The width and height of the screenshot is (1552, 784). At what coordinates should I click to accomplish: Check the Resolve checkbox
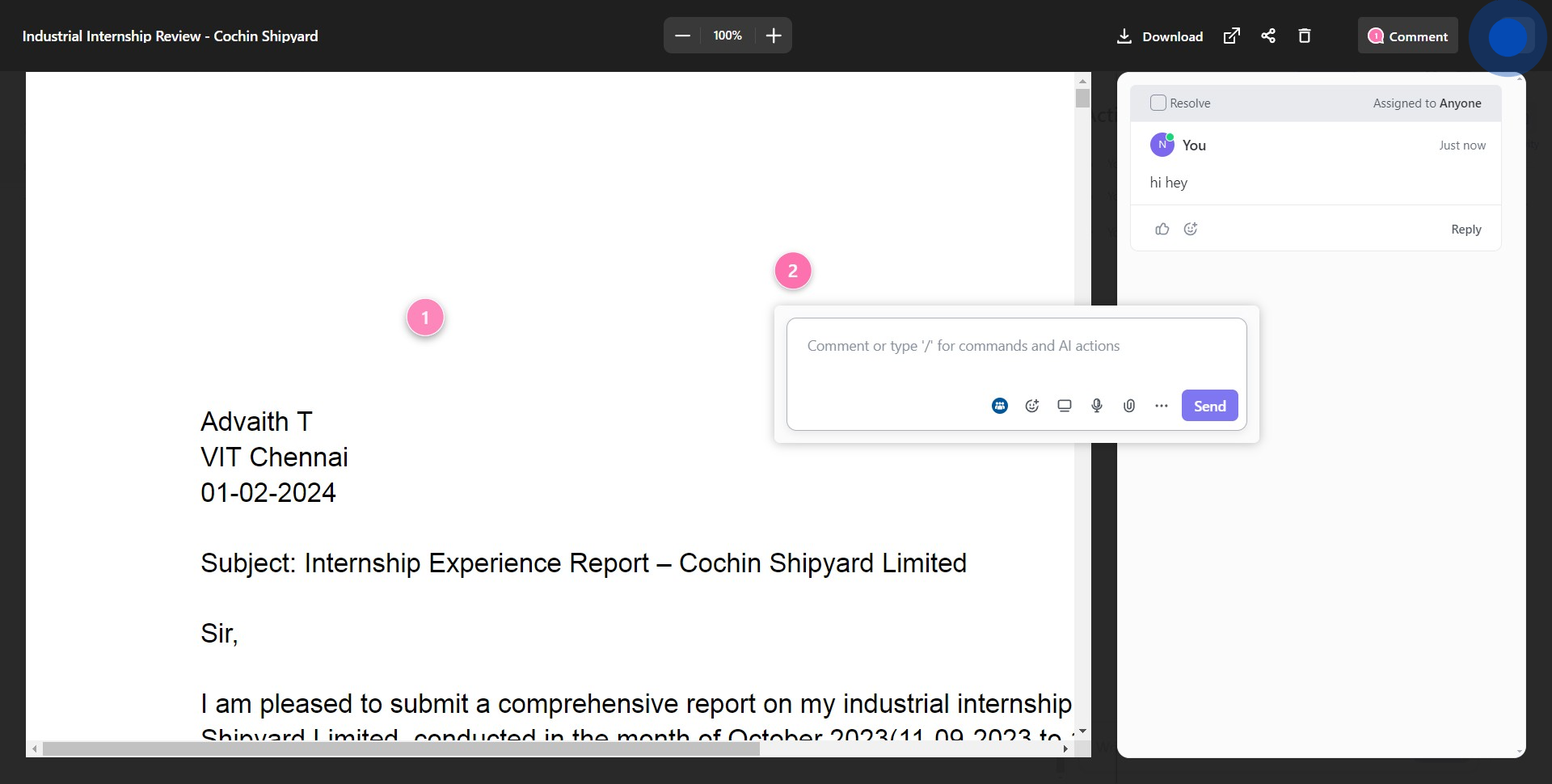1158,103
